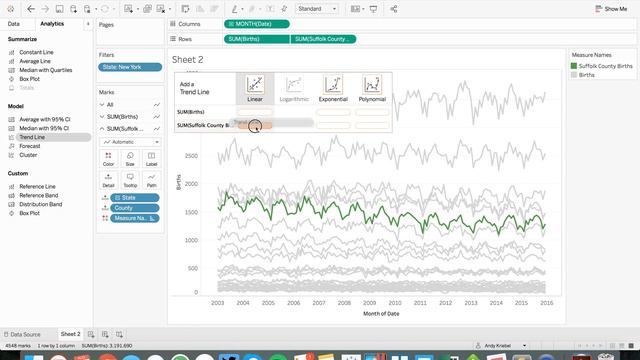Collapse the SUM(Suffolk...) marks section

102,129
